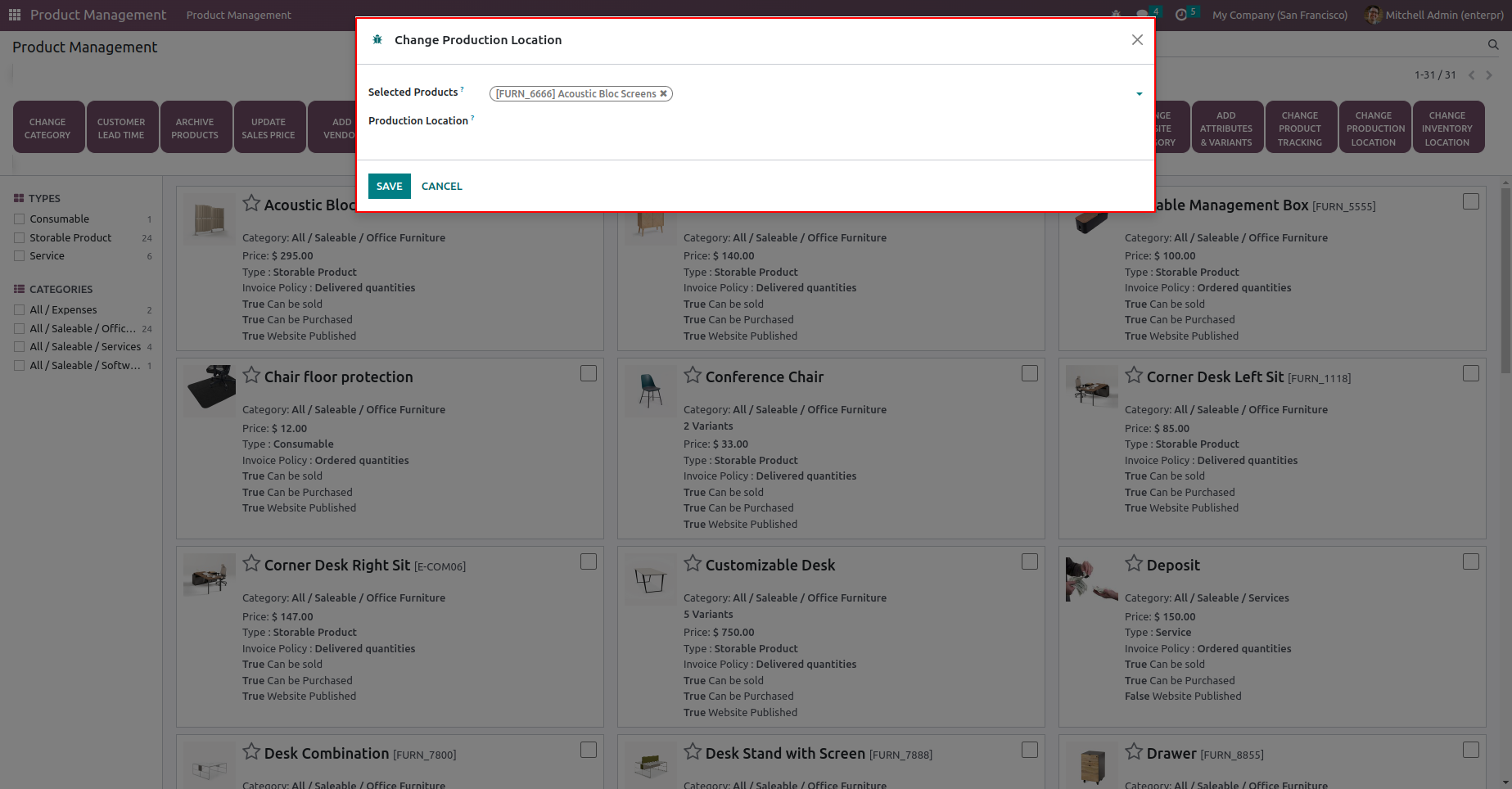This screenshot has height=789, width=1512.
Task: Select the Conference Chair card checkbox
Action: pyautogui.click(x=1030, y=373)
